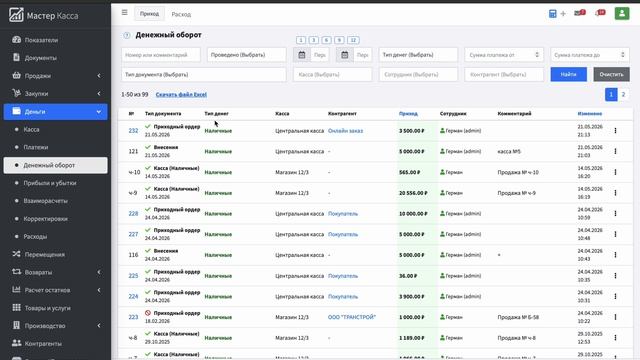Open Корректировки submenu item
640x360 pixels.
[56, 219]
